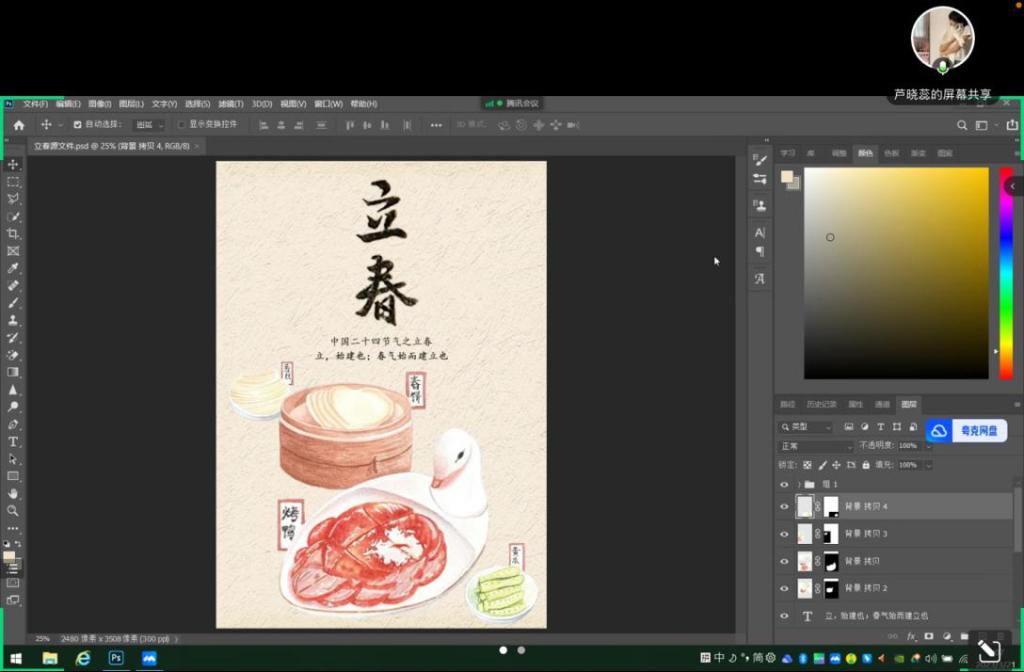Toggle the Auto-Select checkbox
Viewport: 1024px width, 672px height.
tap(78, 125)
